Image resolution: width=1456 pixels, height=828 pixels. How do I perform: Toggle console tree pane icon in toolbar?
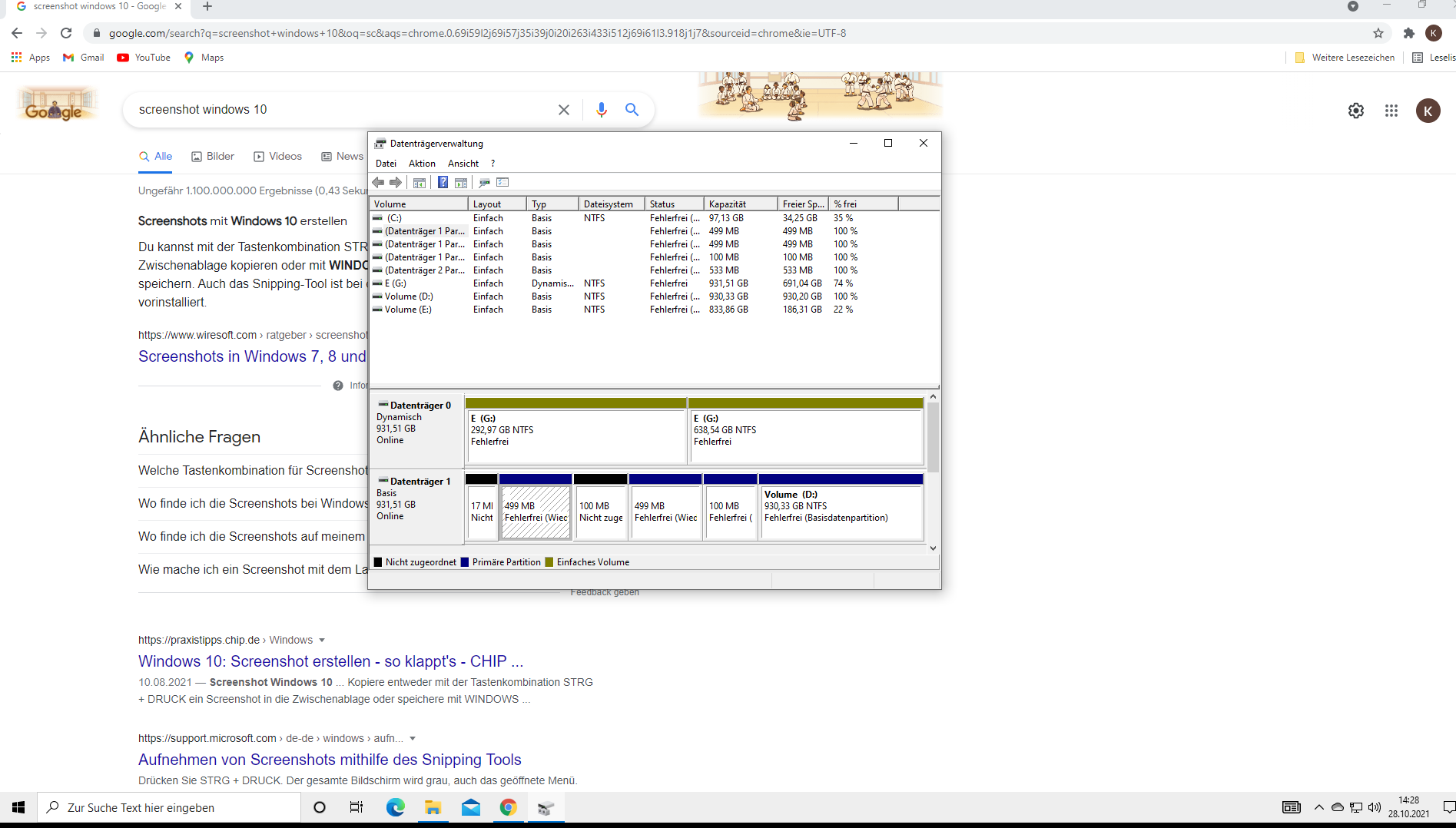point(420,182)
